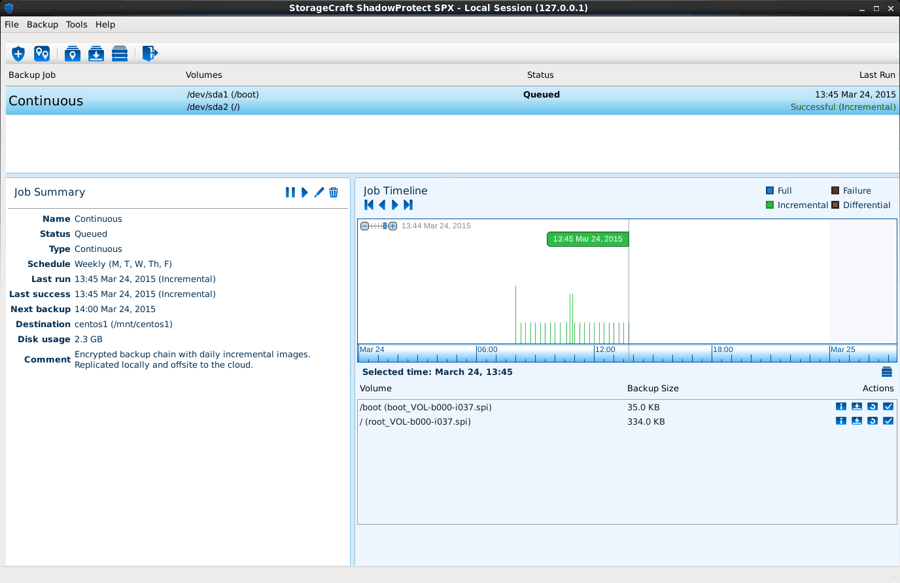Delete the job using the trash icon
The height and width of the screenshot is (583, 900).
(x=334, y=192)
